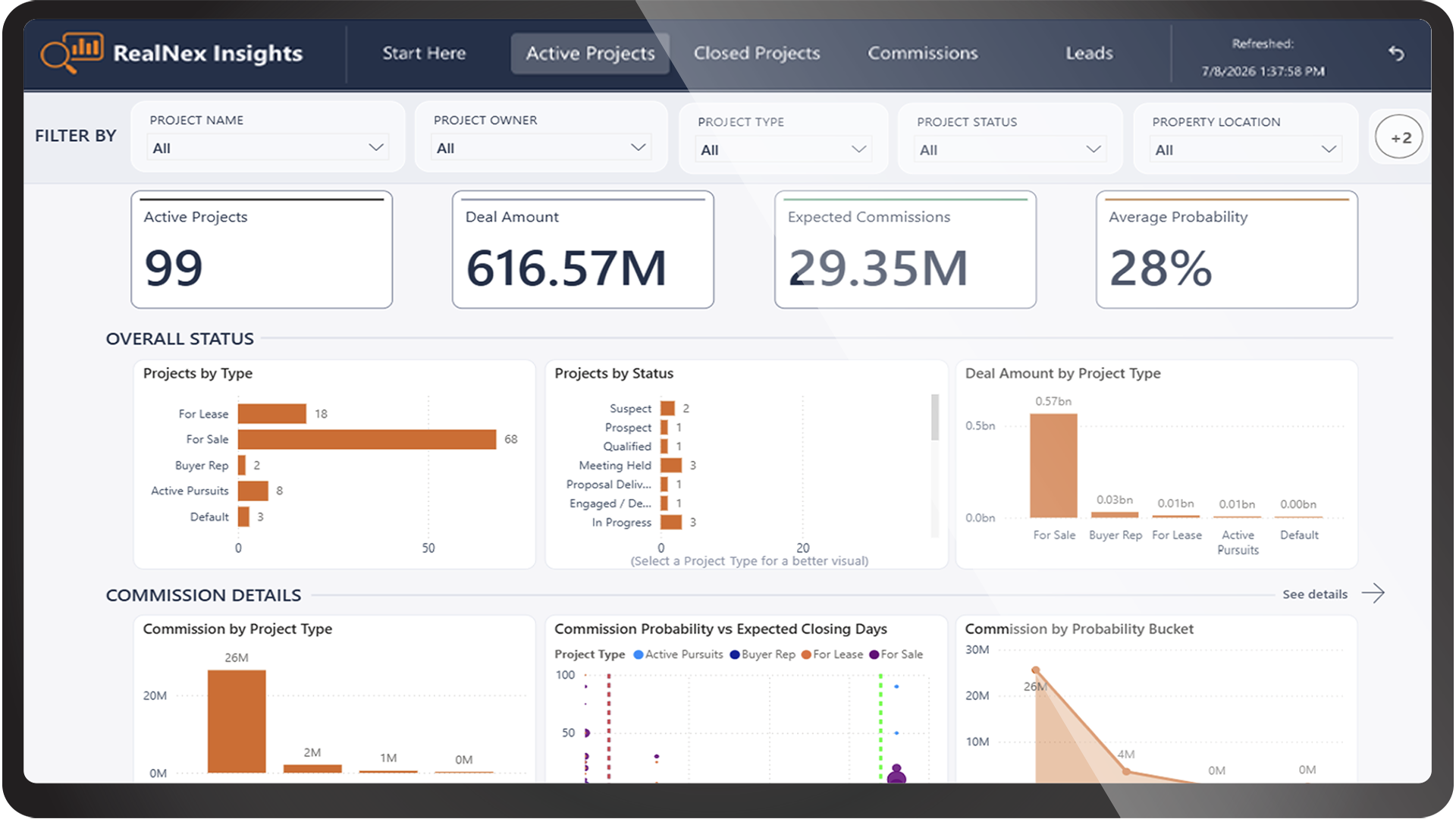Select the Deal Amount 616.57M card

pyautogui.click(x=583, y=249)
